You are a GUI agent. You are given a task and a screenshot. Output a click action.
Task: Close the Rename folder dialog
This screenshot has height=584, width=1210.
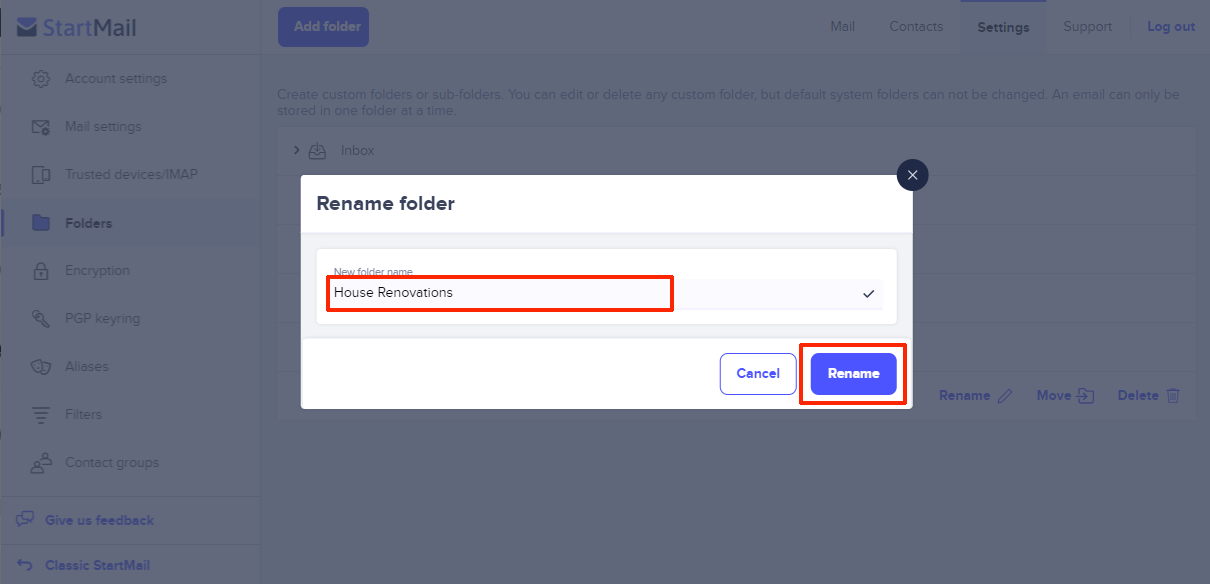(x=912, y=175)
